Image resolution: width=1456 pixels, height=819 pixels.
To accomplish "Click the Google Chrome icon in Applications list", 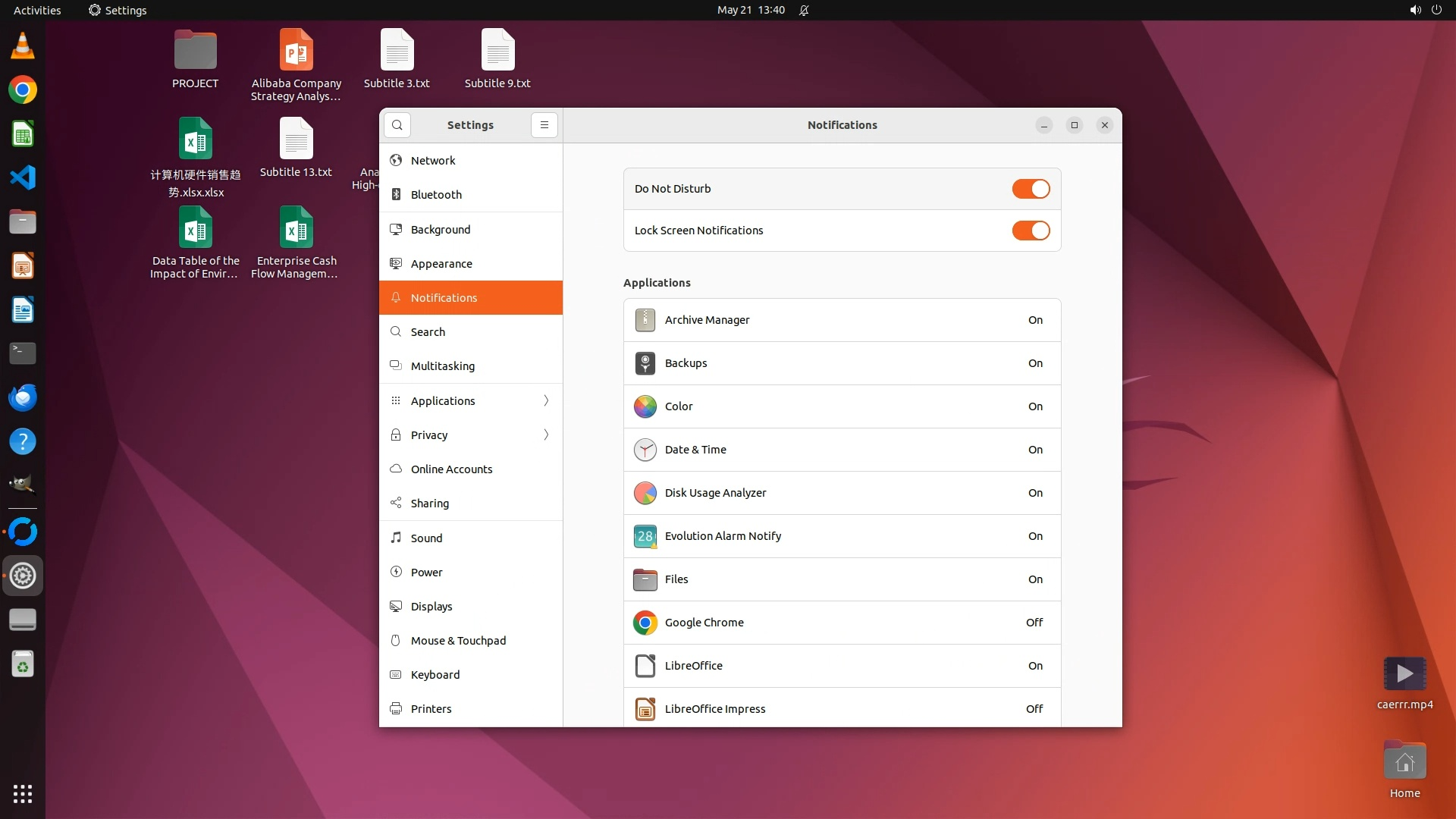I will 645,623.
